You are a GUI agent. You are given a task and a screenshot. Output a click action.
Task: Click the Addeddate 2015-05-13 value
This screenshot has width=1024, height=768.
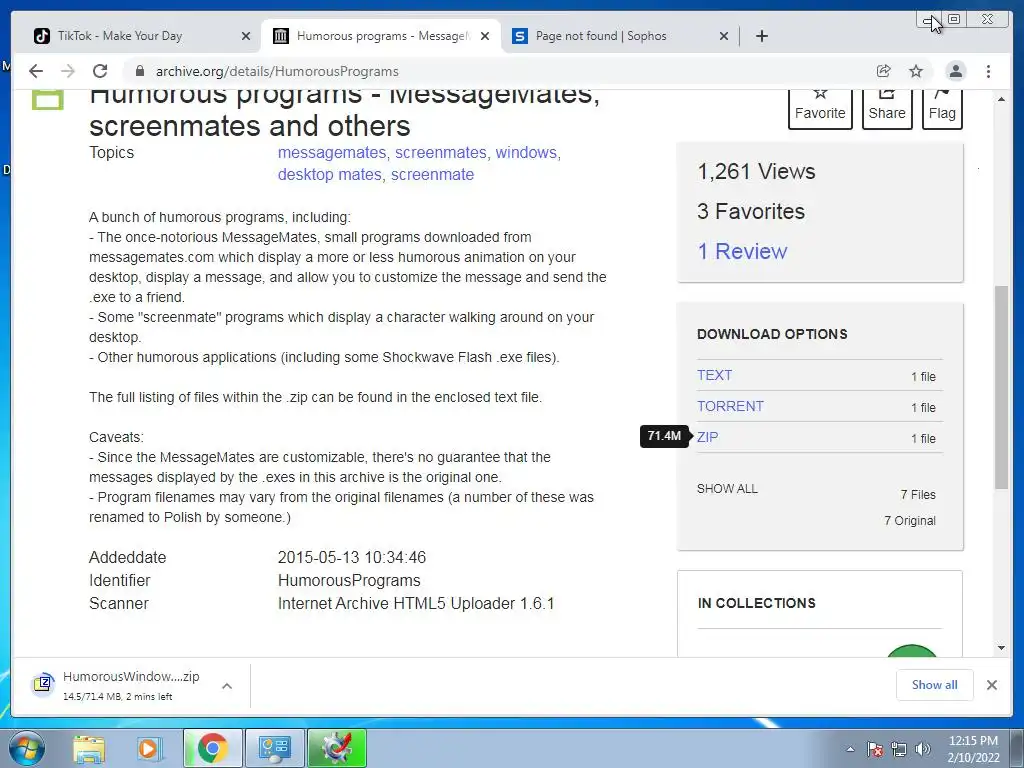(351, 558)
